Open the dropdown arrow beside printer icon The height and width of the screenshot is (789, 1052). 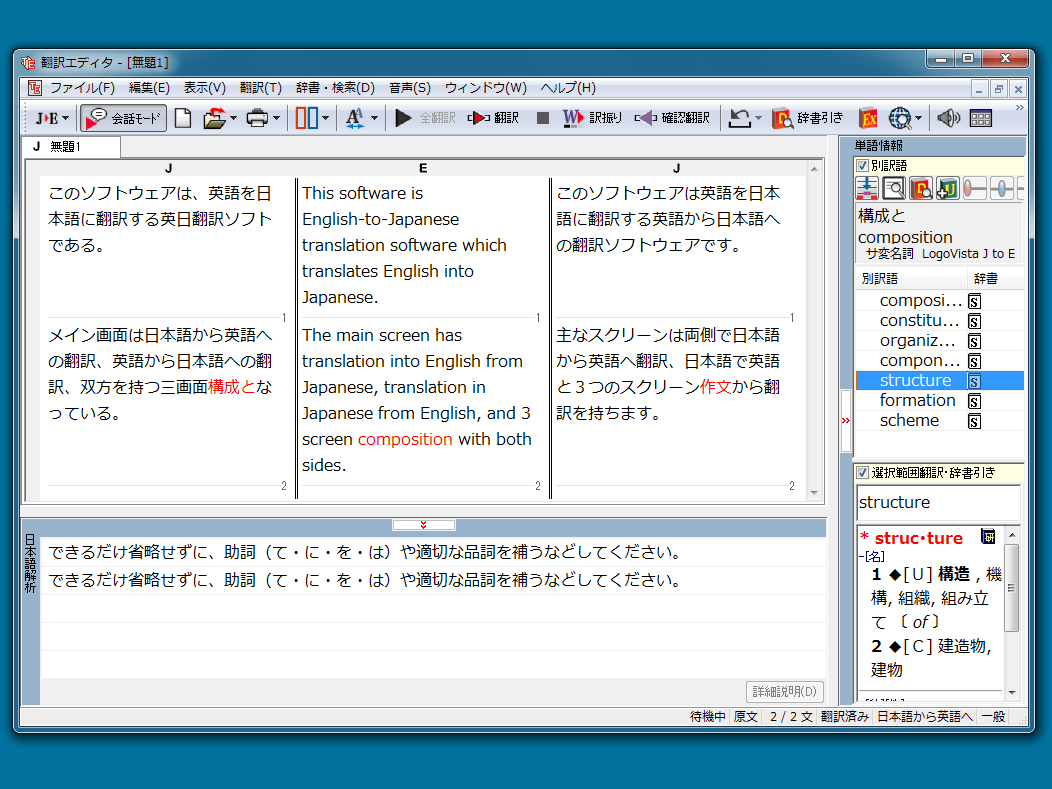click(276, 118)
